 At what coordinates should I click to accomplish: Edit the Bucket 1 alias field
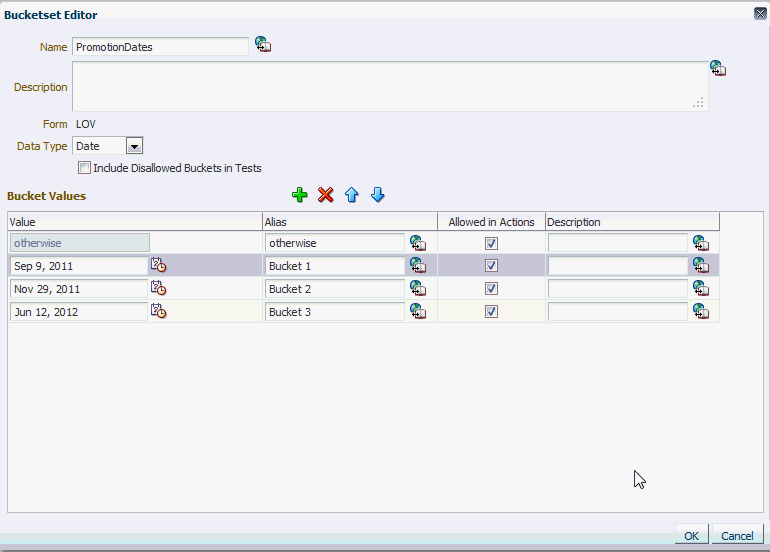tap(335, 266)
